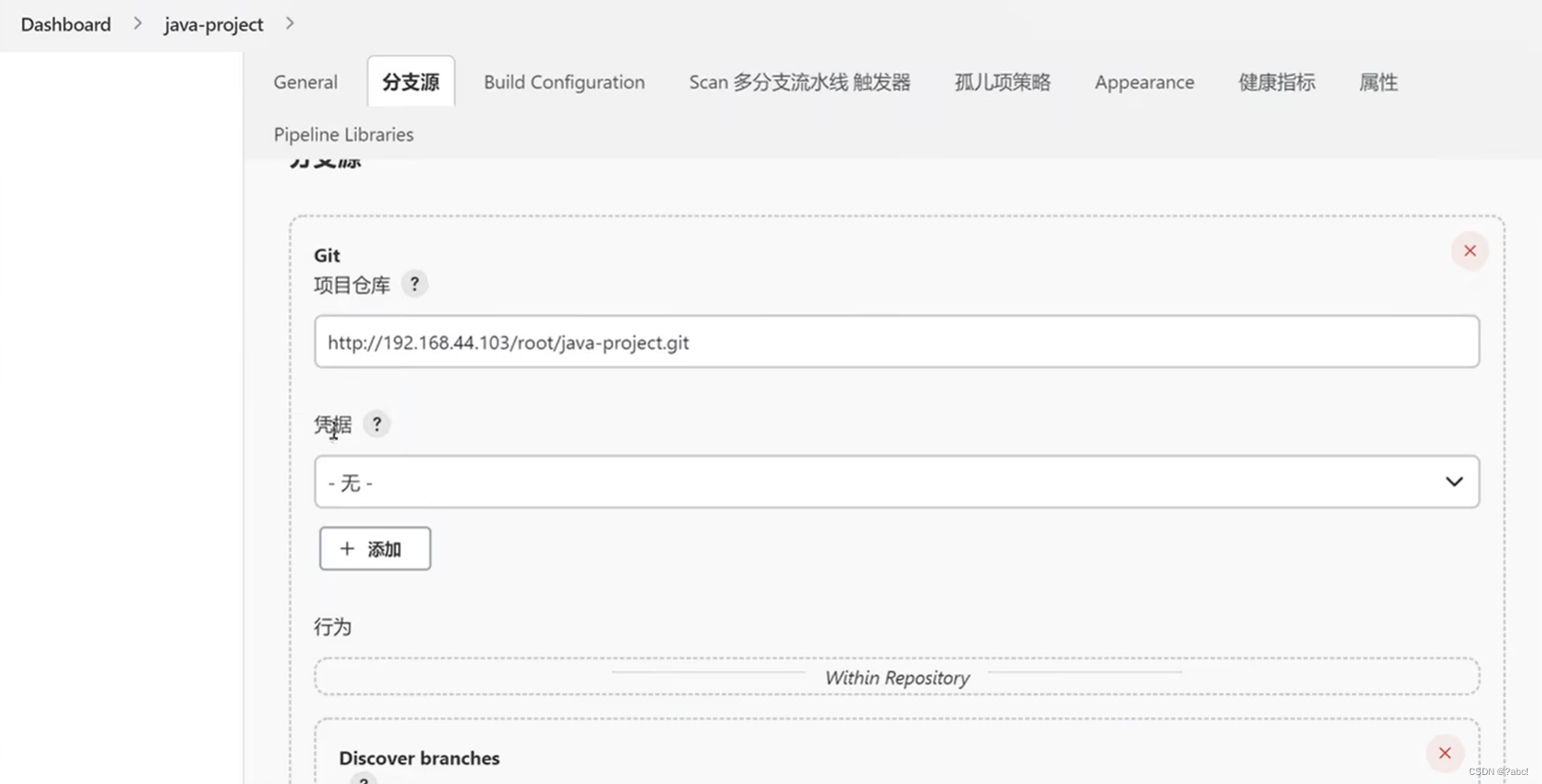Open help for 项目仓库 field
Image resolution: width=1542 pixels, height=784 pixels.
tap(415, 284)
